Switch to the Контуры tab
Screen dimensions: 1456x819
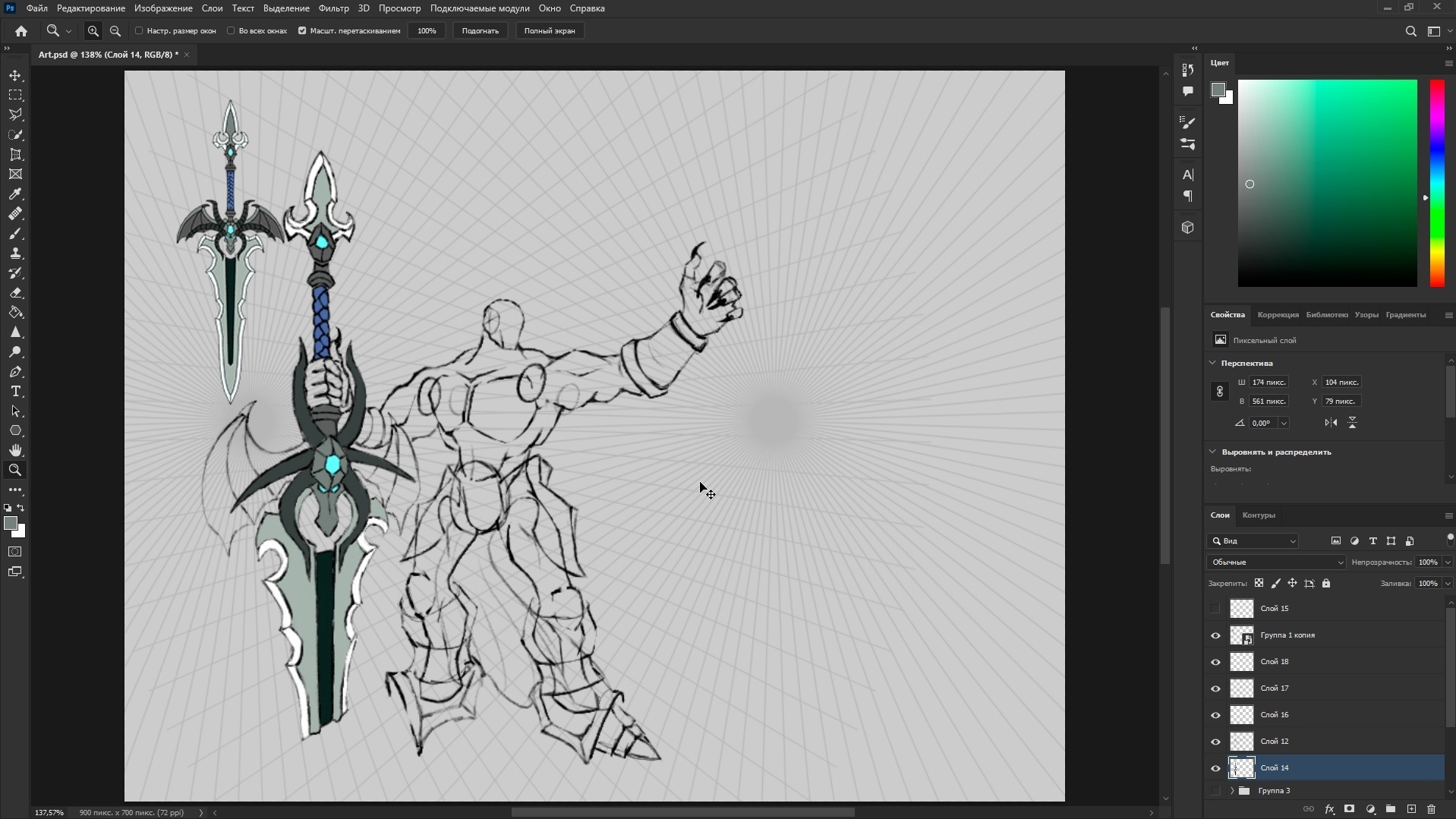[1258, 515]
